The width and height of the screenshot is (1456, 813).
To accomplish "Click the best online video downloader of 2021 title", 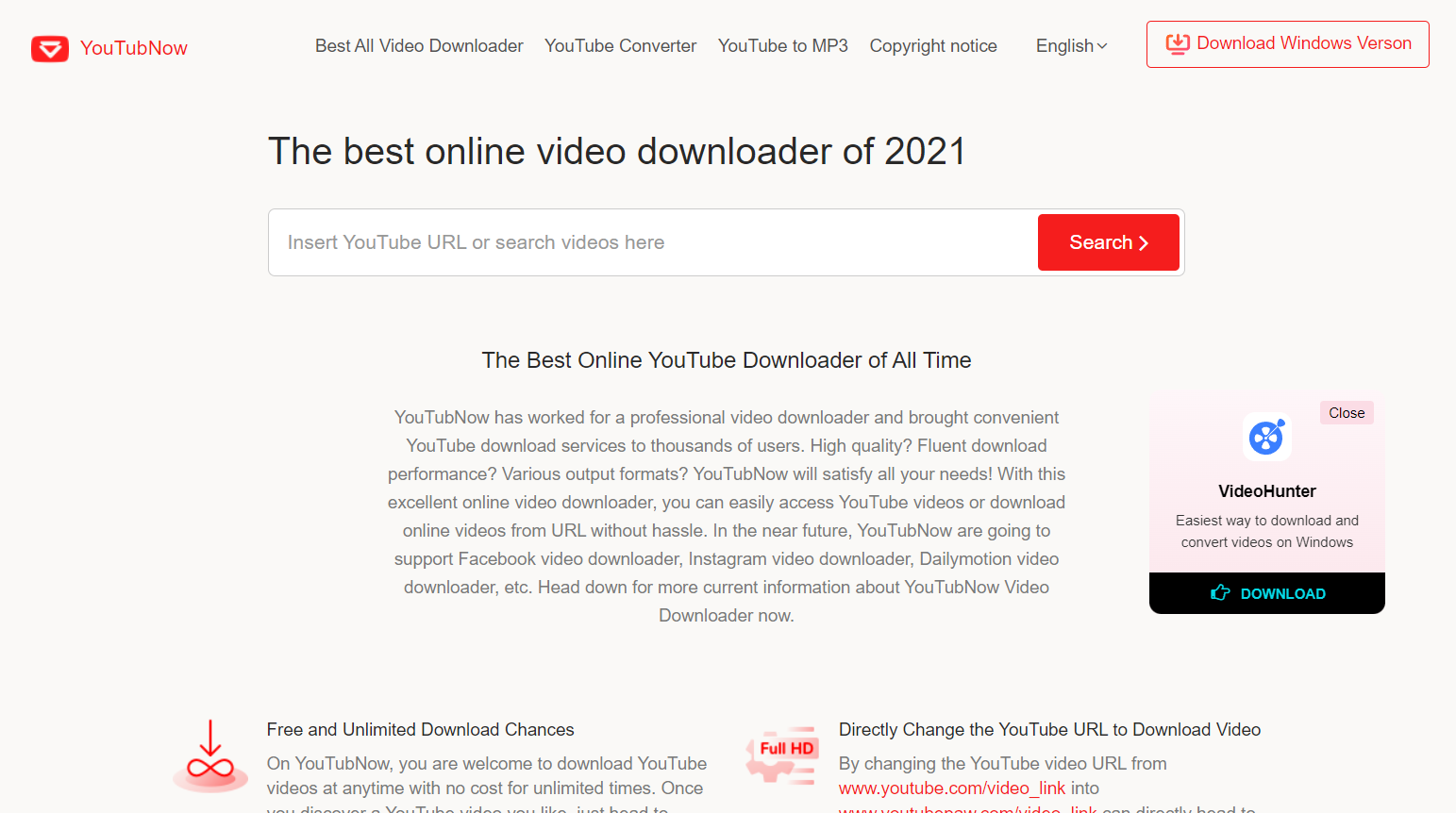I will [x=617, y=152].
